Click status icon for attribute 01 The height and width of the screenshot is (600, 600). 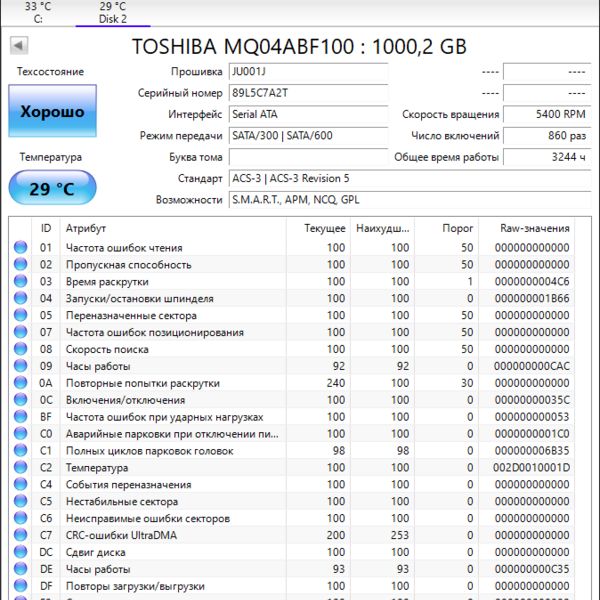tap(21, 247)
